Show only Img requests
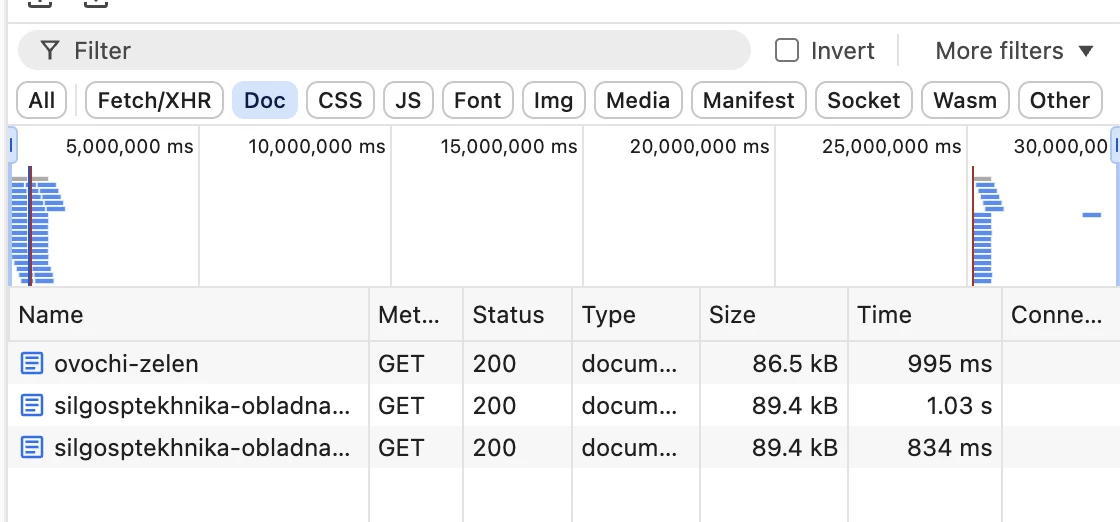The height and width of the screenshot is (522, 1120). (x=554, y=100)
